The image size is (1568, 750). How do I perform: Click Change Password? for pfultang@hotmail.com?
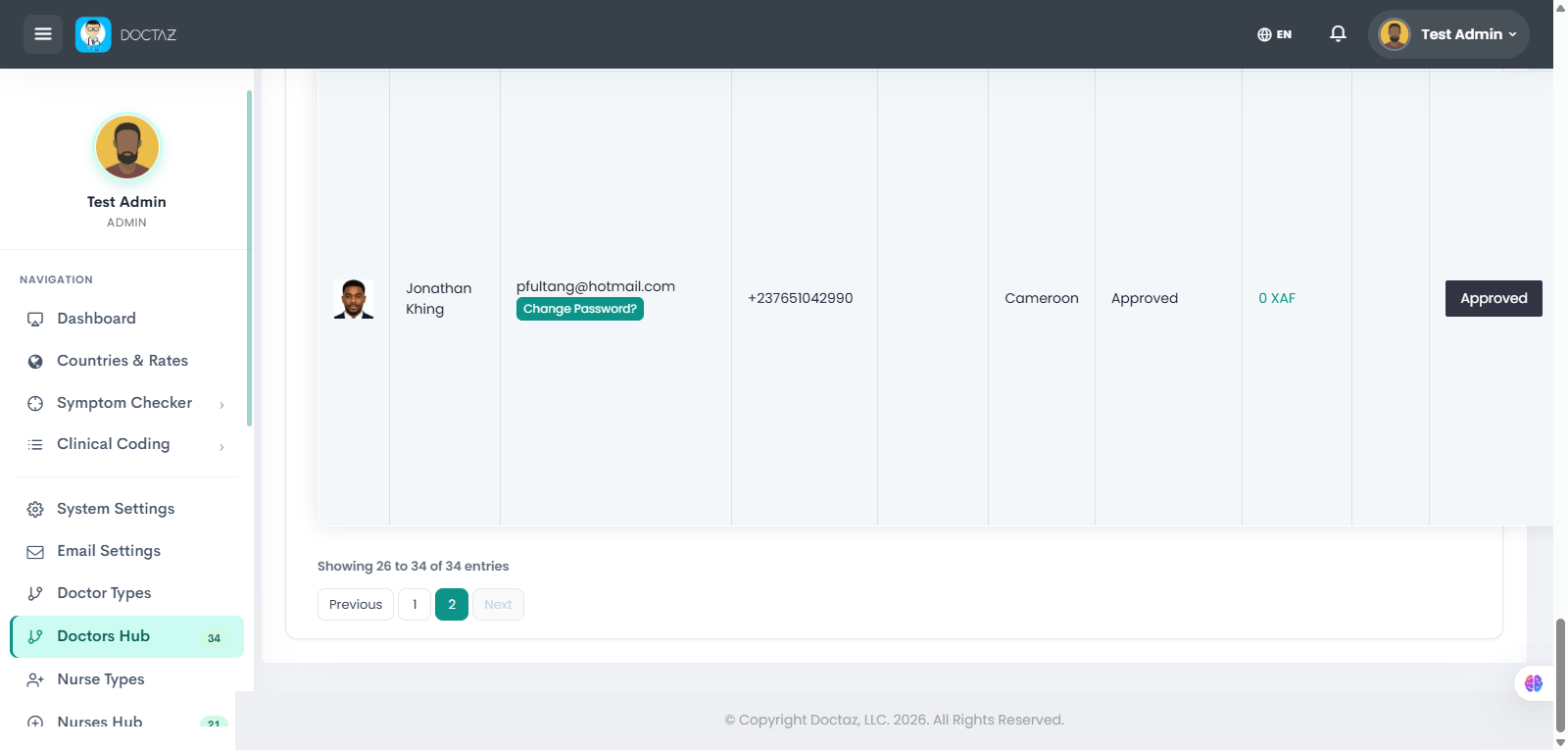tap(580, 309)
